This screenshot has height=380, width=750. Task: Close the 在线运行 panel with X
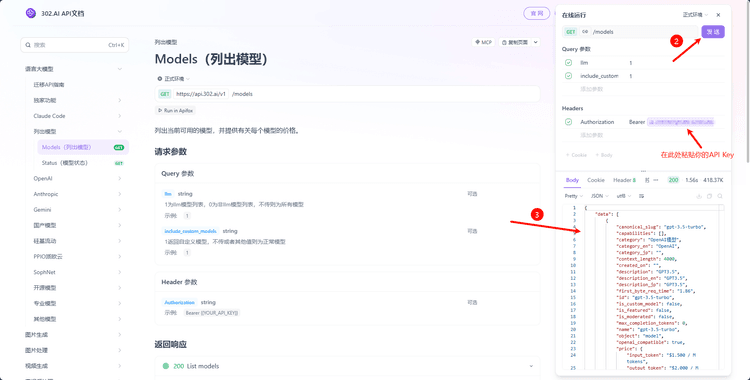[x=718, y=15]
